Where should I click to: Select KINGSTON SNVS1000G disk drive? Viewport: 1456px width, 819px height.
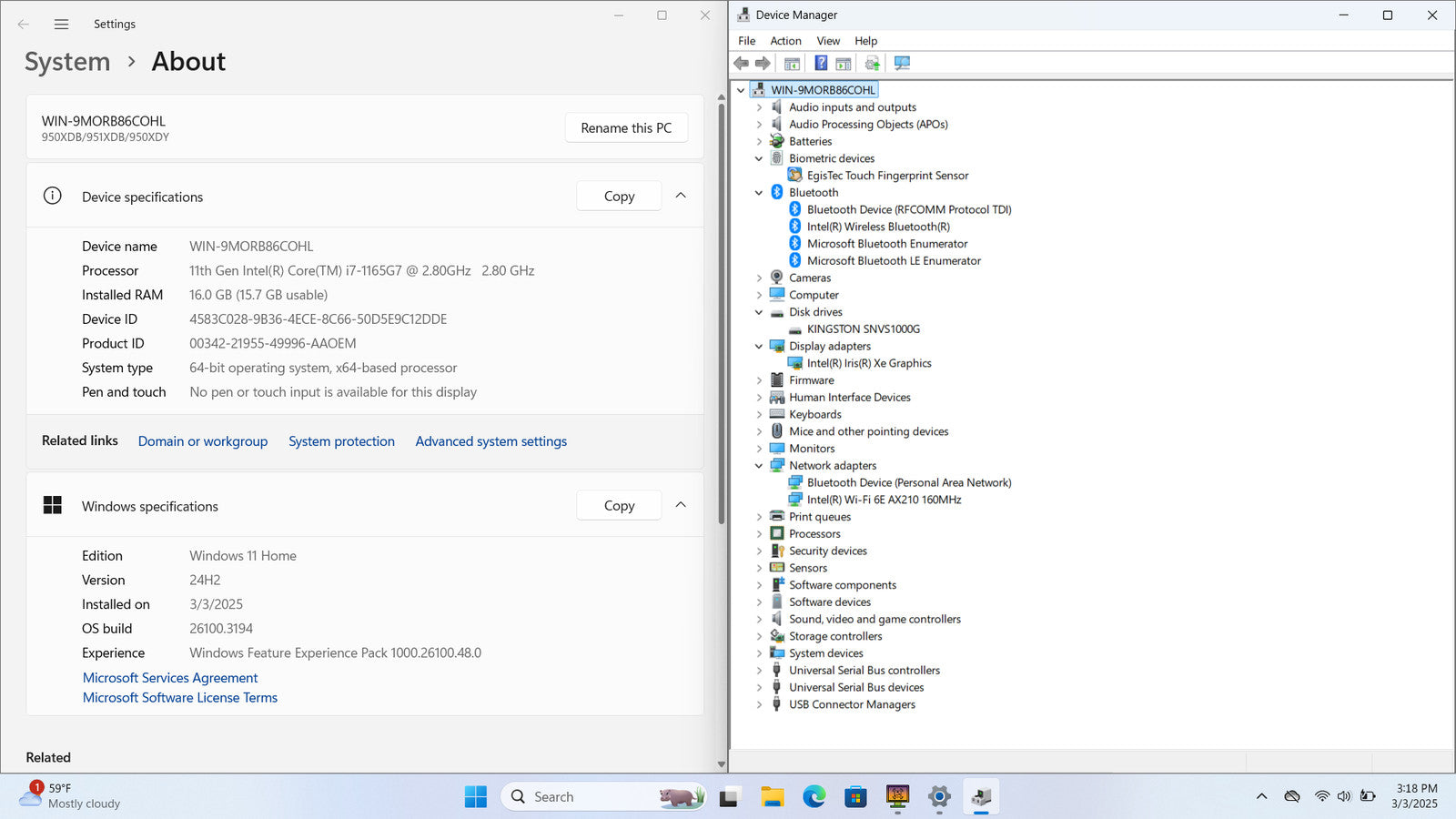pos(863,329)
